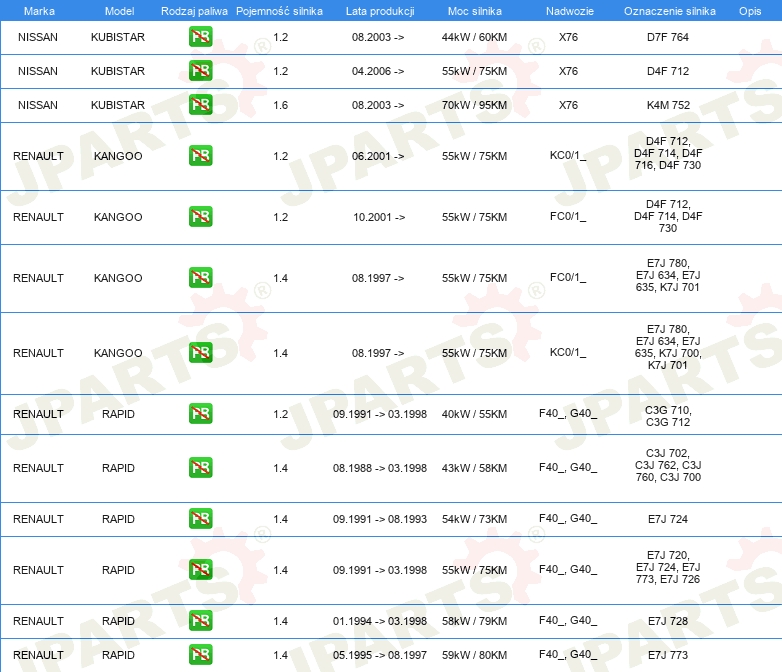Image resolution: width=782 pixels, height=672 pixels.
Task: Click power value 54kW / 73KM
Action: click(474, 519)
